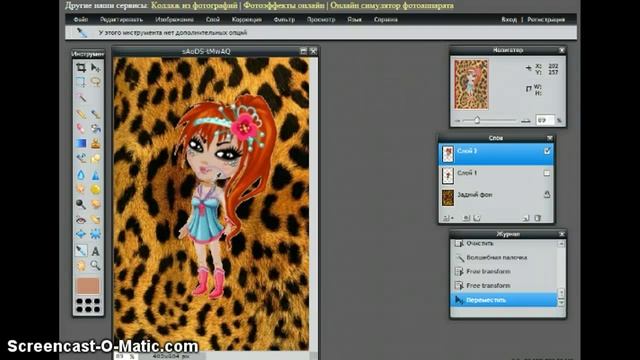Open the Просмотр menu

click(x=321, y=20)
